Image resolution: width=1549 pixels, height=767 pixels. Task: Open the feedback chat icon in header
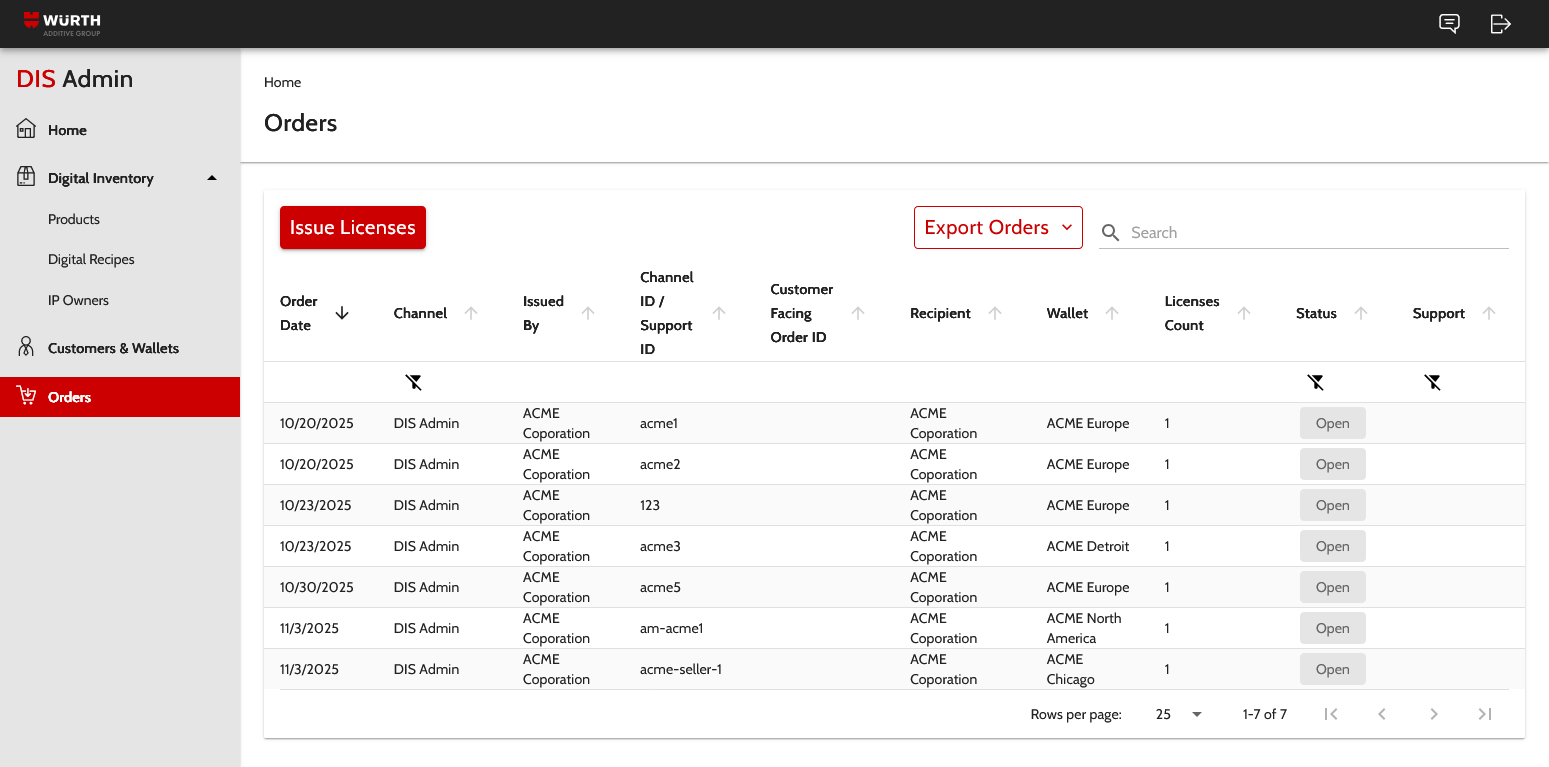pyautogui.click(x=1449, y=24)
